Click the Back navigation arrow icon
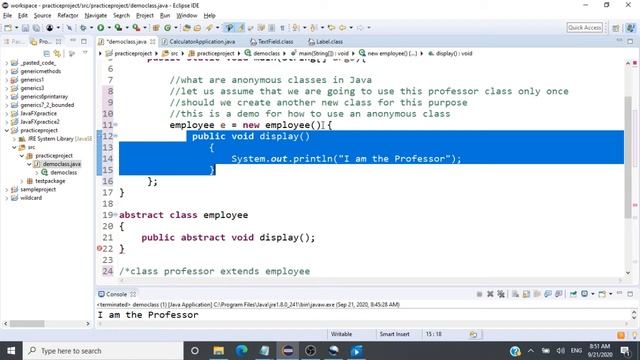The width and height of the screenshot is (640, 360). (x=342, y=28)
